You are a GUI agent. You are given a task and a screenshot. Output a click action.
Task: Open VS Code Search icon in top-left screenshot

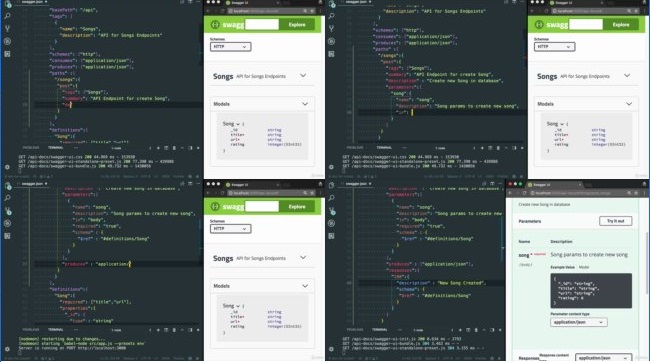pyautogui.click(x=7, y=16)
